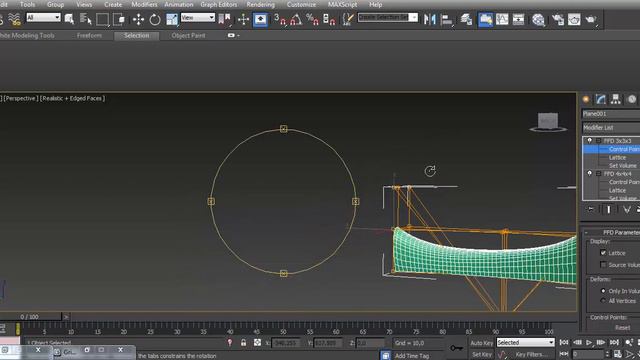The width and height of the screenshot is (640, 360).
Task: Open the Named Selection Sets dropdown
Action: click(x=388, y=17)
